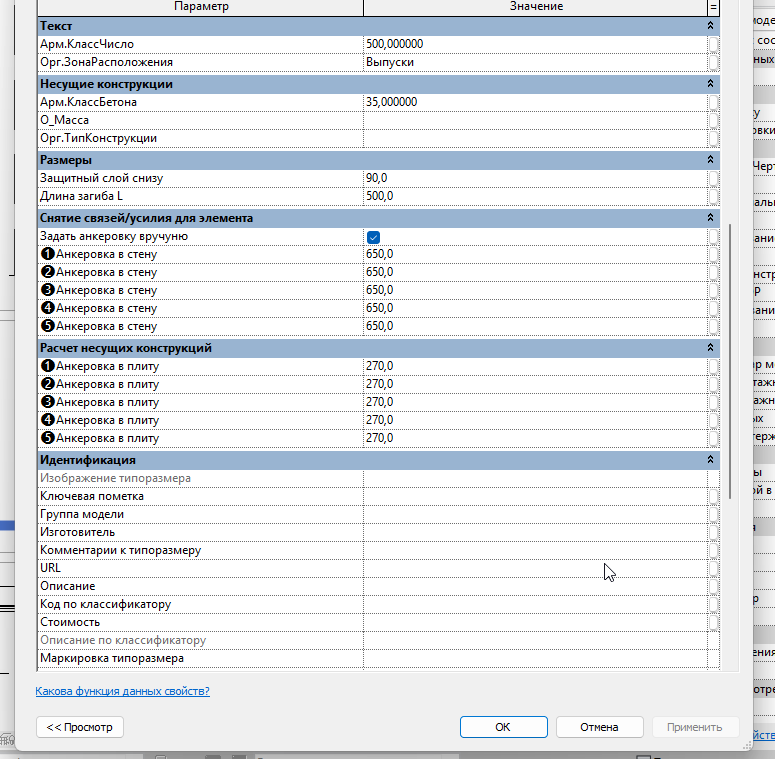Click the associate button in the URL row
The image size is (775, 759).
(x=713, y=568)
